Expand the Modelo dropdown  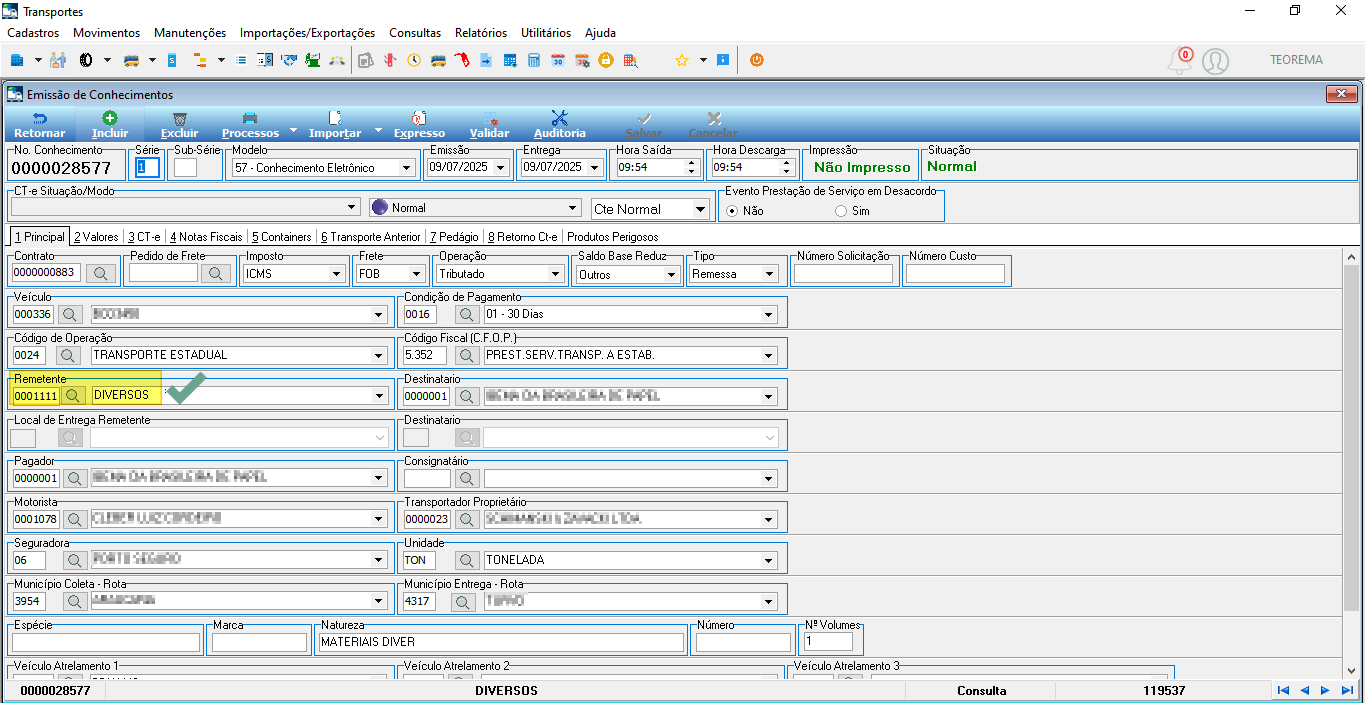tap(406, 168)
